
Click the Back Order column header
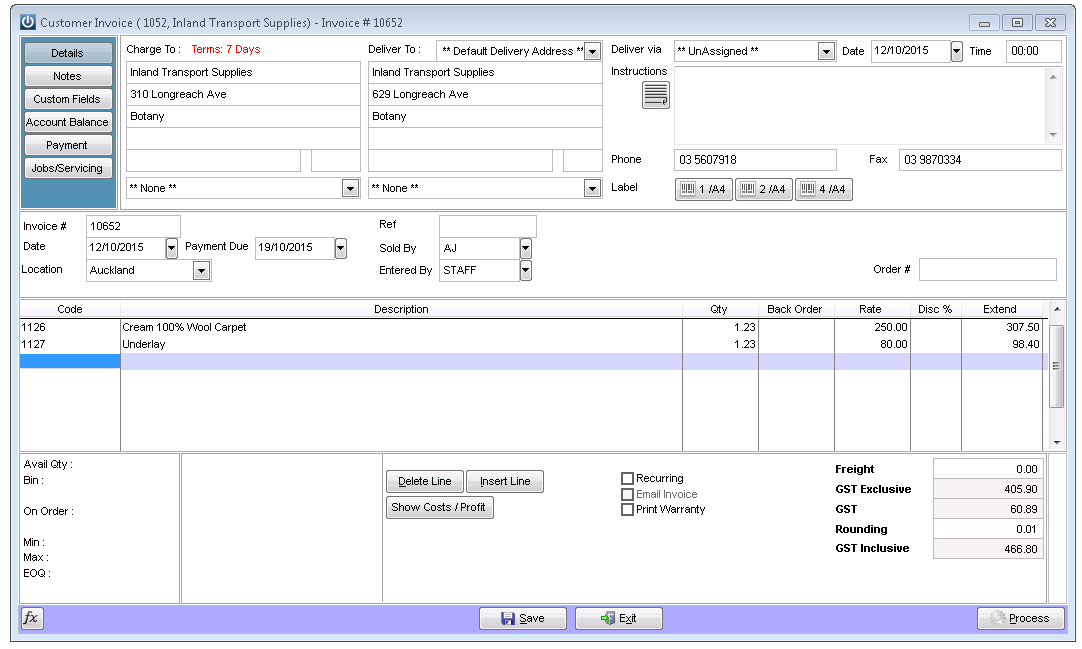(795, 309)
